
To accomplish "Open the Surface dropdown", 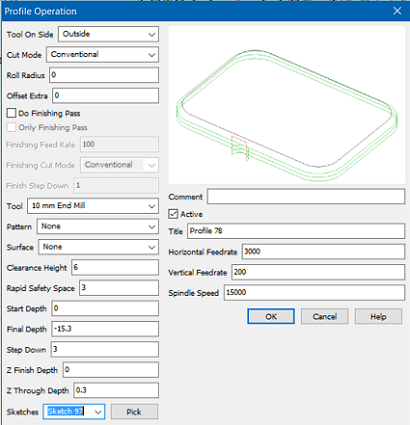I will click(x=98, y=247).
